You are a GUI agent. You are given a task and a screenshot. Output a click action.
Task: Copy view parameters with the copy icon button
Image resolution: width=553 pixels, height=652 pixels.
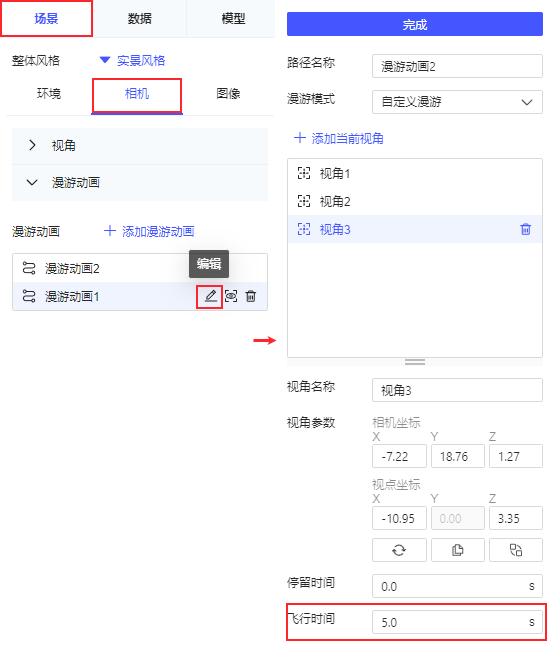point(458,550)
